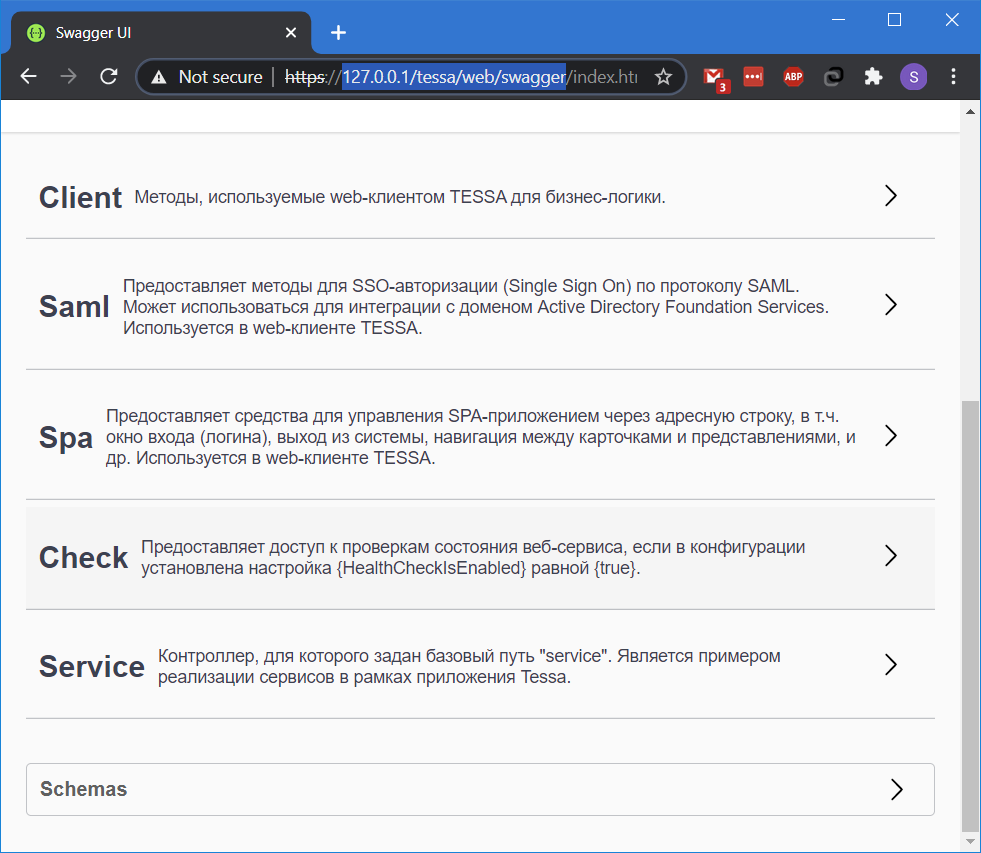Viewport: 981px width, 853px height.
Task: Expand the Saml section chevron
Action: pyautogui.click(x=891, y=305)
